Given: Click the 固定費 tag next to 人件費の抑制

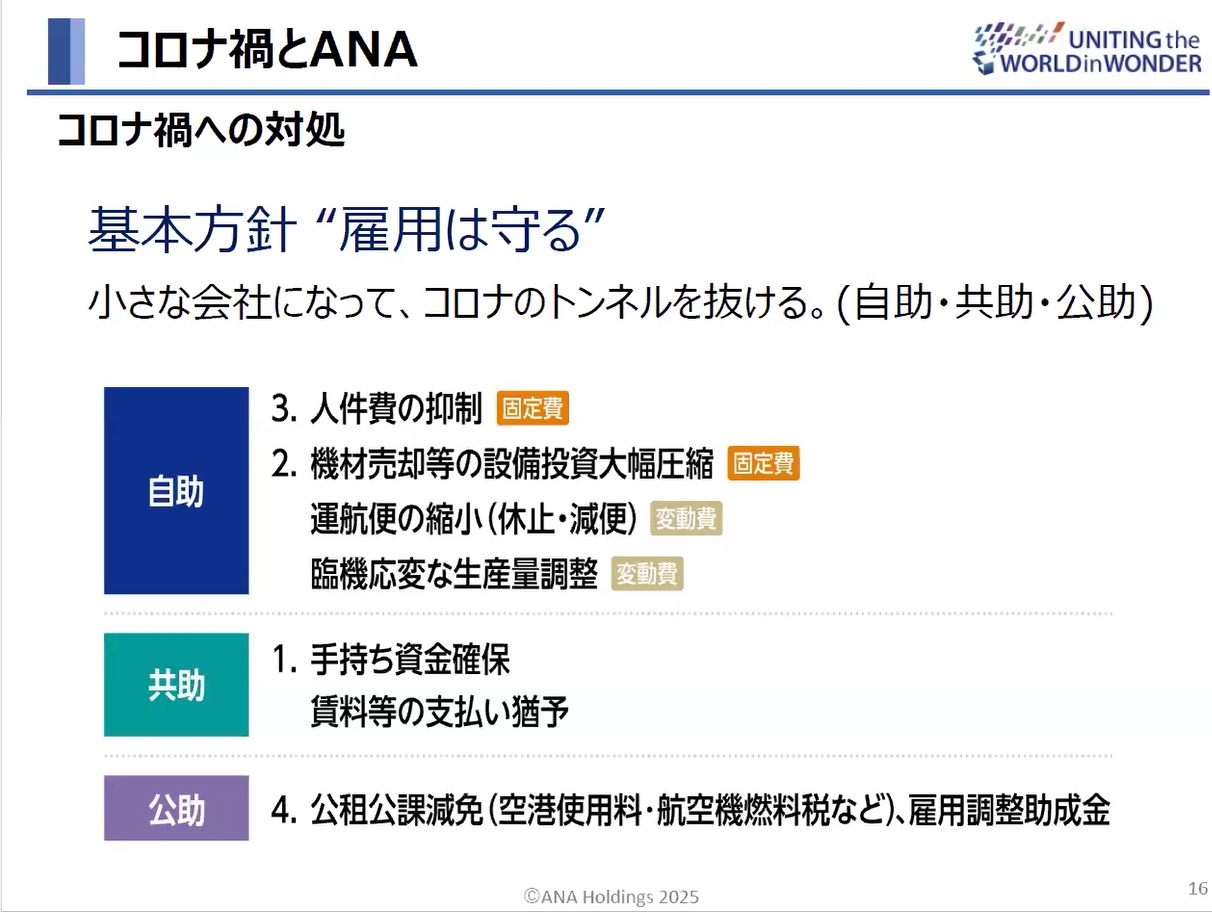Looking at the screenshot, I should point(535,408).
